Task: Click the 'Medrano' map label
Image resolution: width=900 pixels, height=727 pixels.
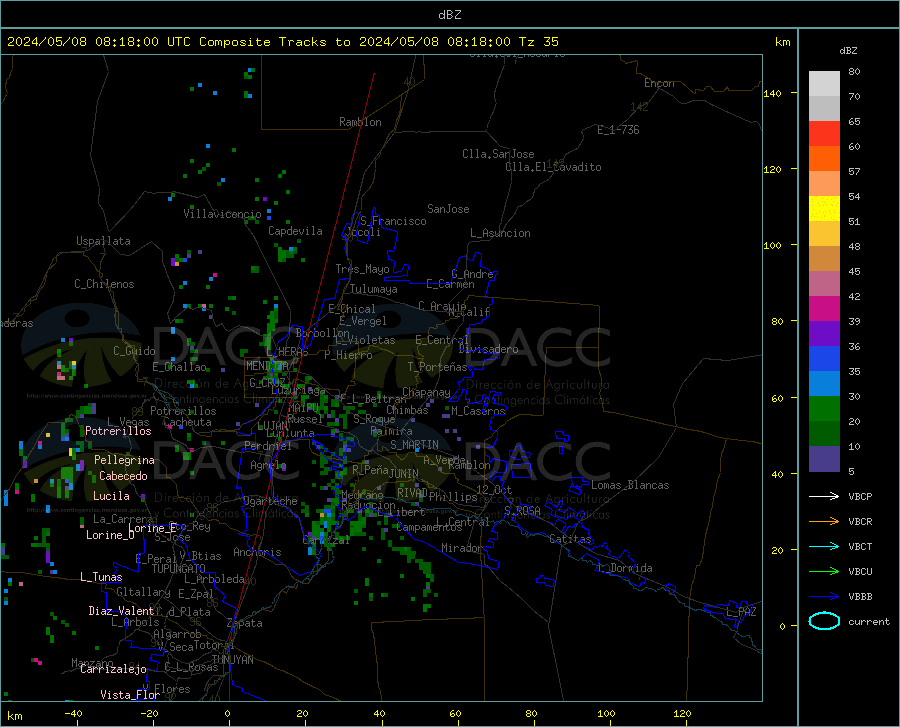Action: point(362,495)
